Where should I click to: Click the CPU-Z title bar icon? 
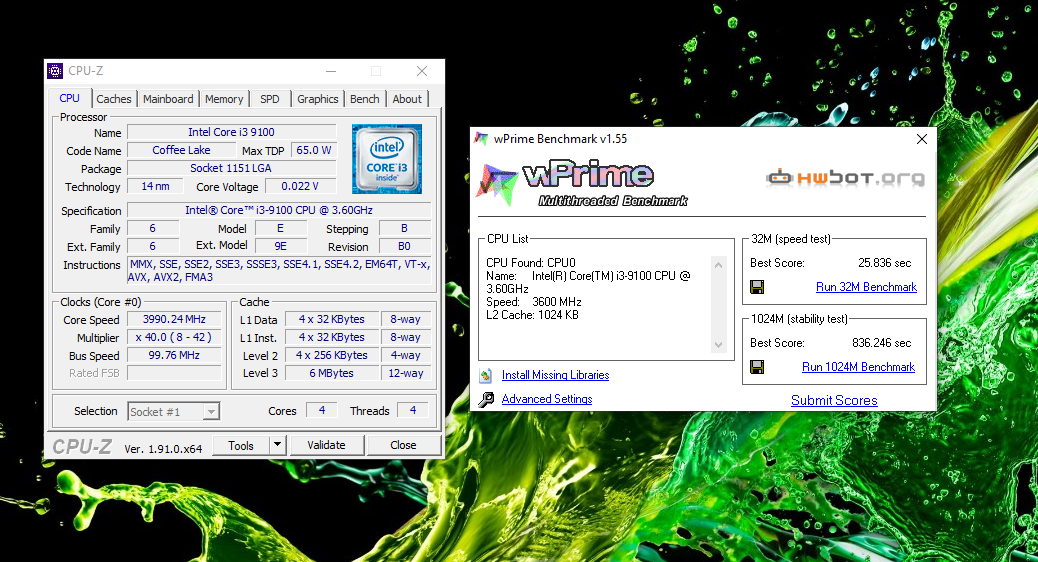point(55,71)
